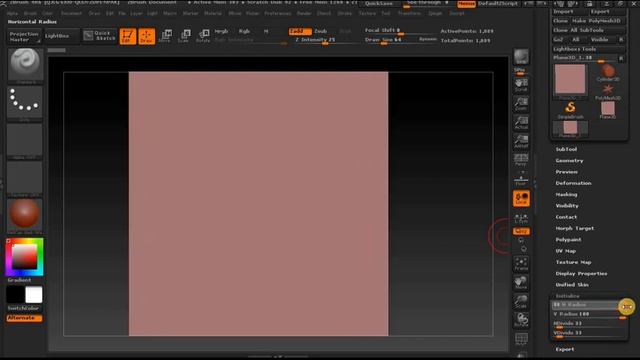Viewport: 640px width, 360px height.
Task: Pick a color in the color picker
Action: click(x=24, y=257)
